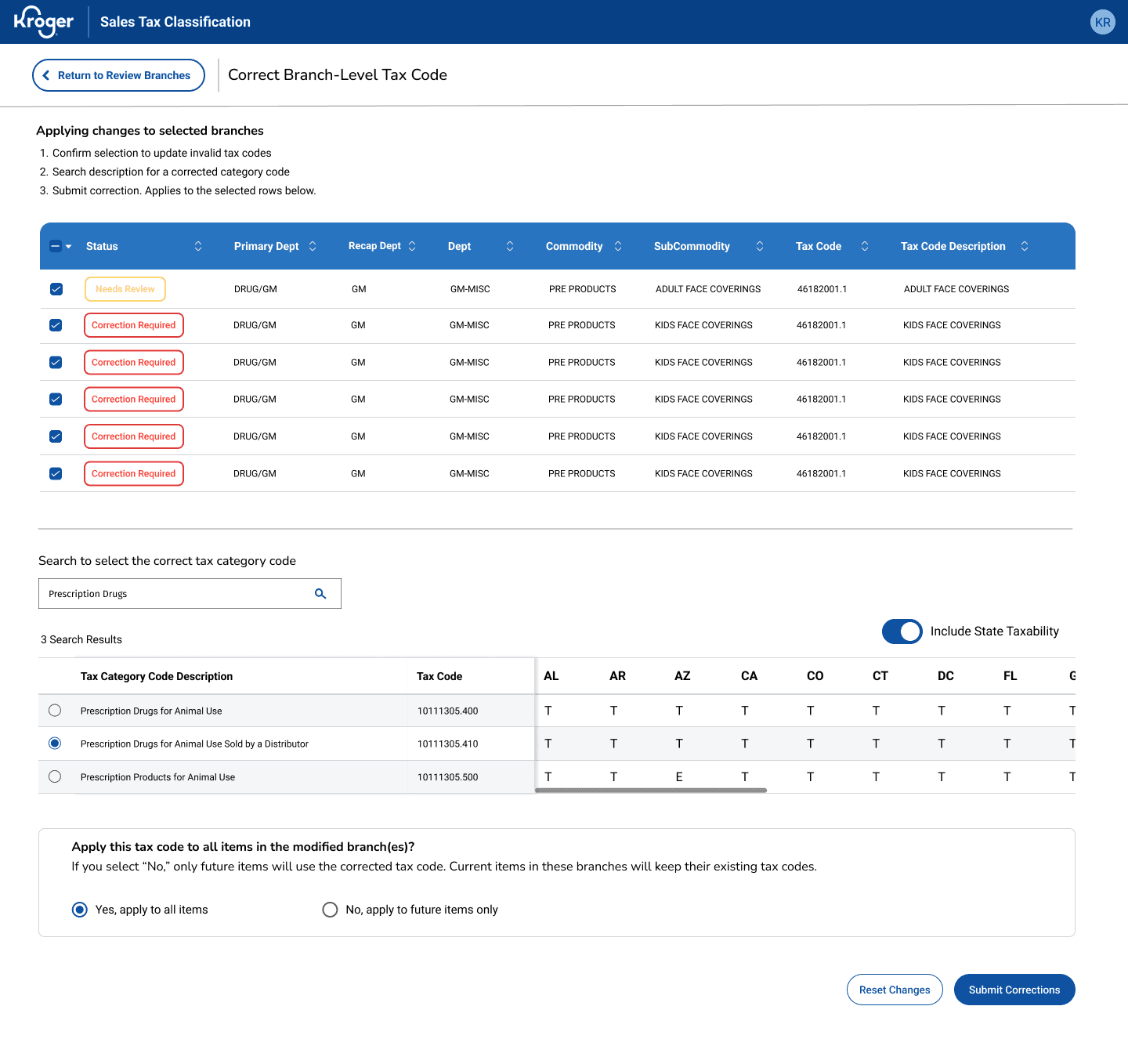This screenshot has height=1064, width=1128.
Task: Sort by SubCommodity column arrows
Action: click(x=760, y=246)
